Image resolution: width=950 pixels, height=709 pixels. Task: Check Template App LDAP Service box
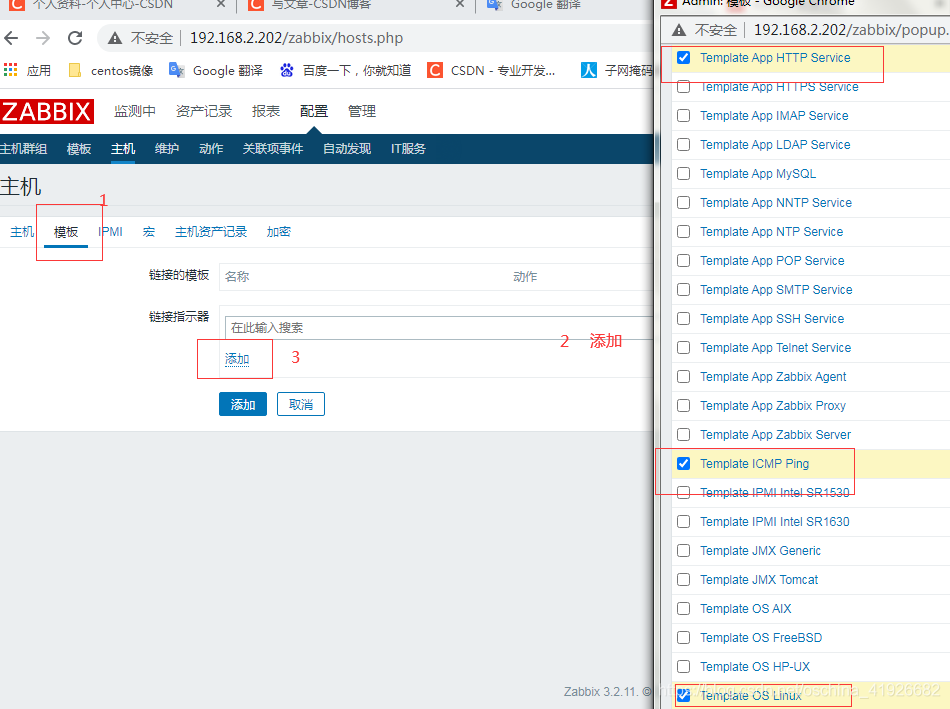(x=683, y=145)
